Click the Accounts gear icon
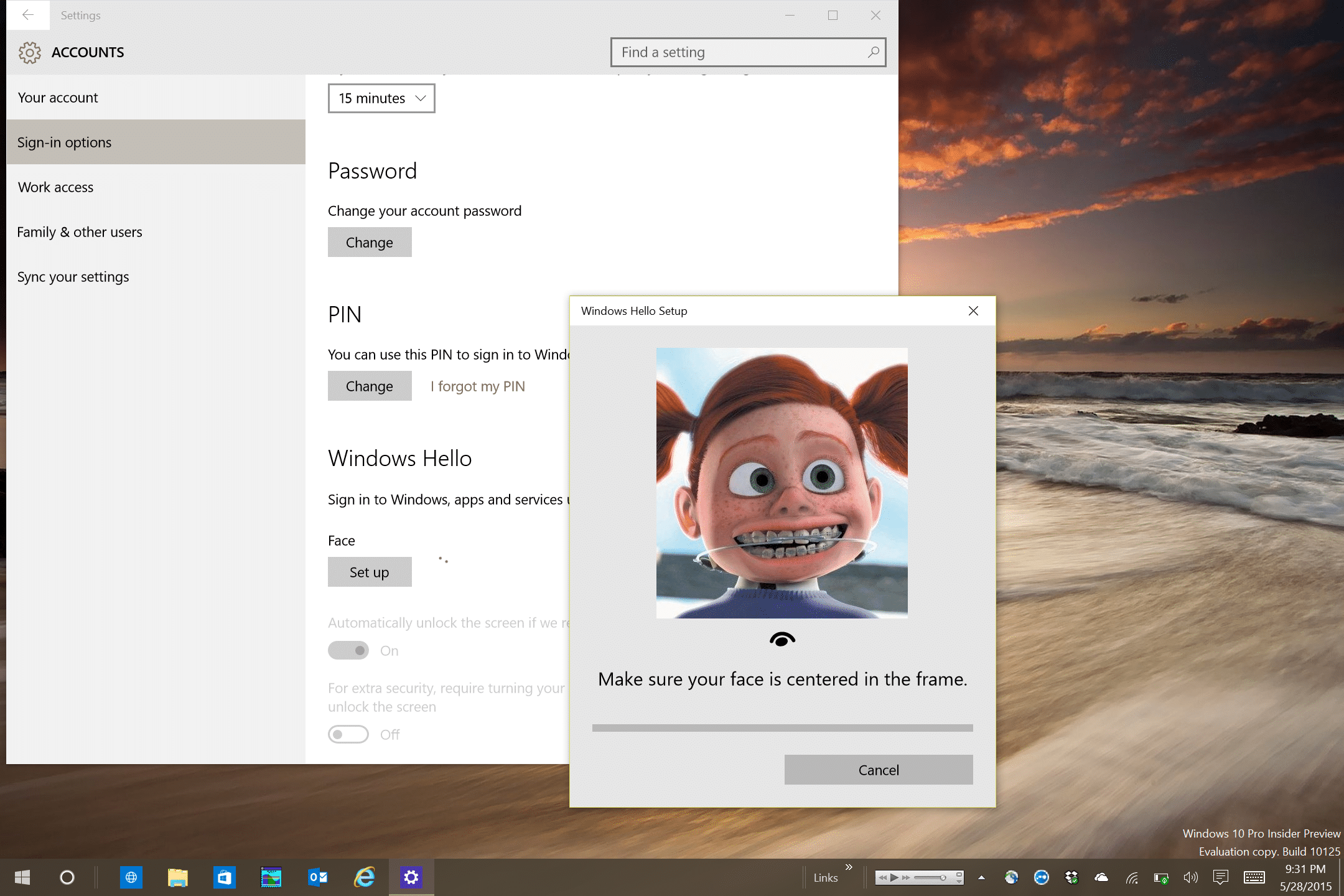This screenshot has width=1344, height=896. click(29, 53)
